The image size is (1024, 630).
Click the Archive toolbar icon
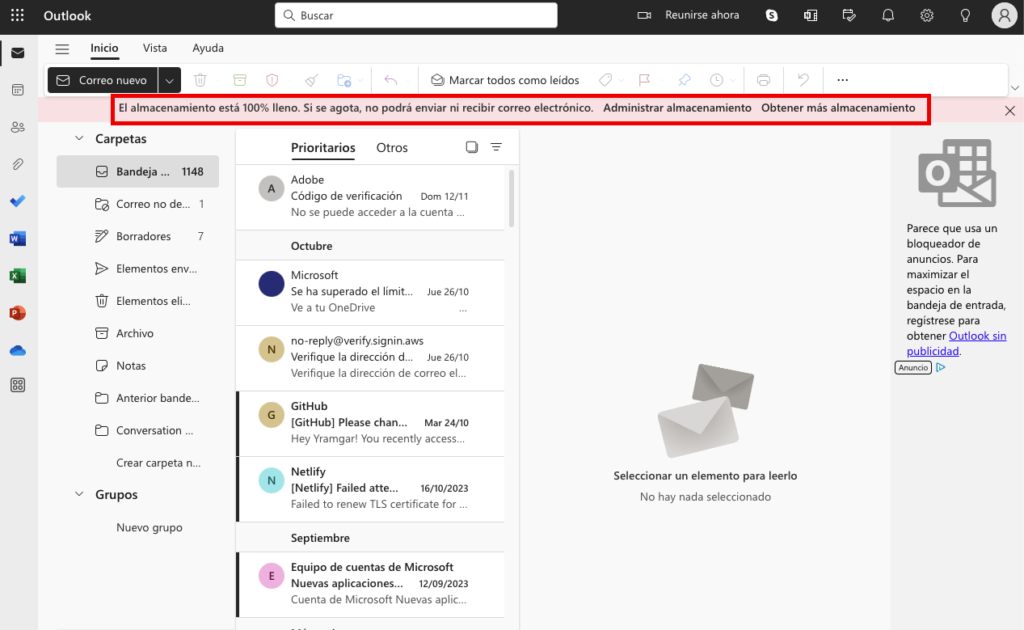click(240, 80)
